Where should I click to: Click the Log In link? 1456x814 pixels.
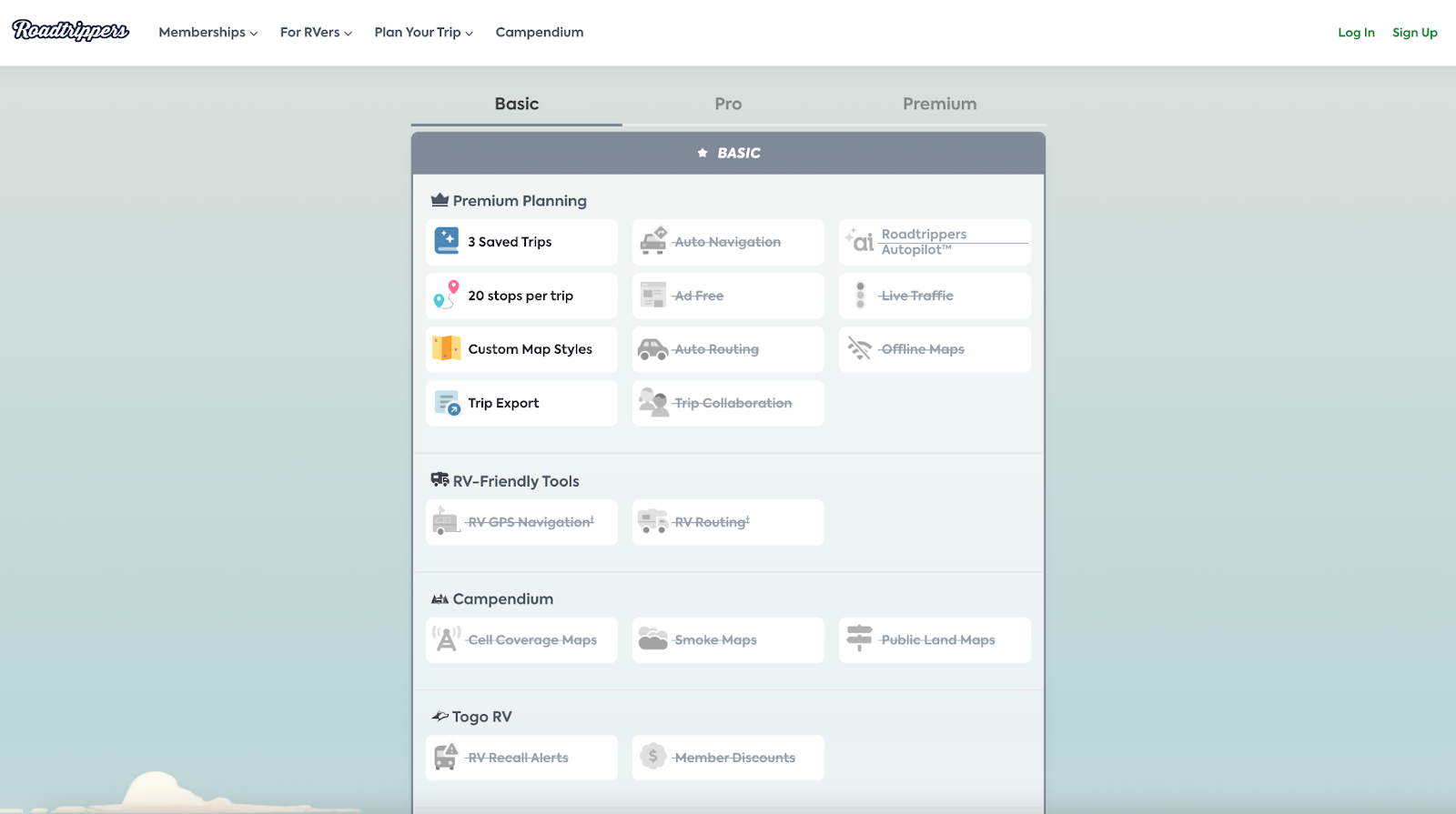coord(1356,33)
